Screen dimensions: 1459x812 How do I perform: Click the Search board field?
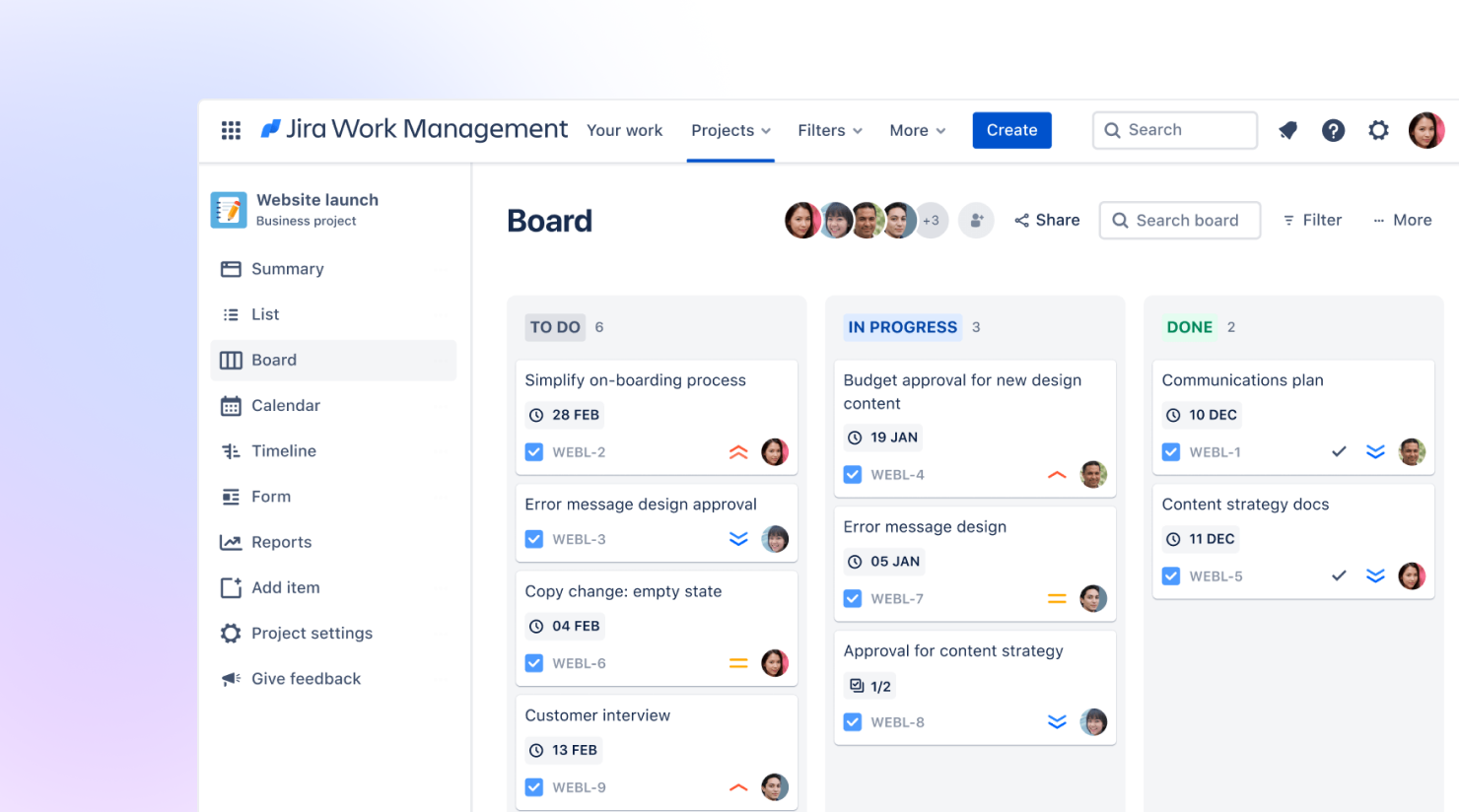(x=1180, y=220)
